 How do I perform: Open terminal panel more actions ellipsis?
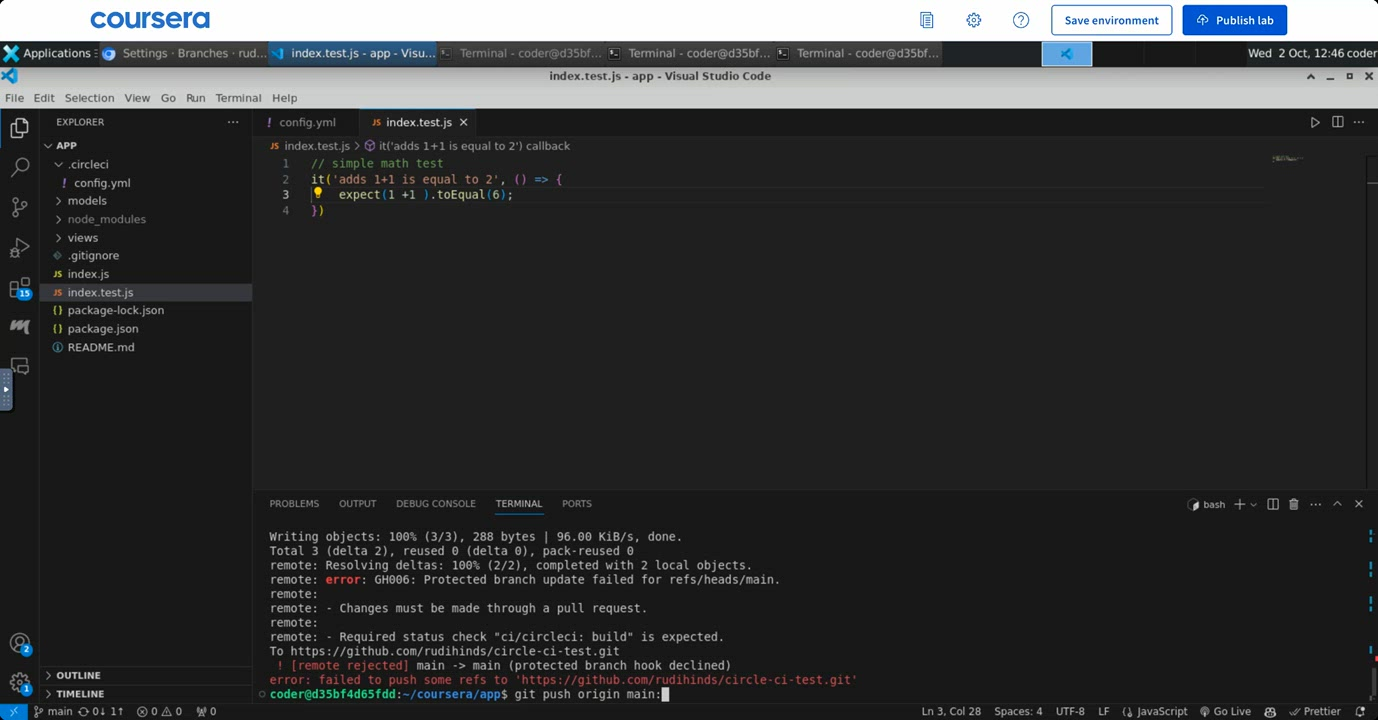(x=1316, y=504)
